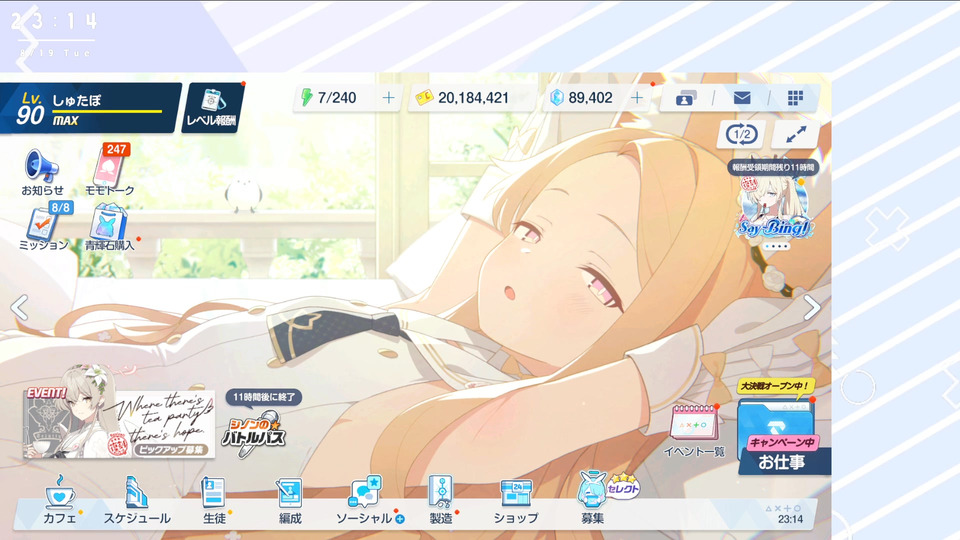Open the お知らせ megaphone notices
The height and width of the screenshot is (540, 960).
(42, 171)
